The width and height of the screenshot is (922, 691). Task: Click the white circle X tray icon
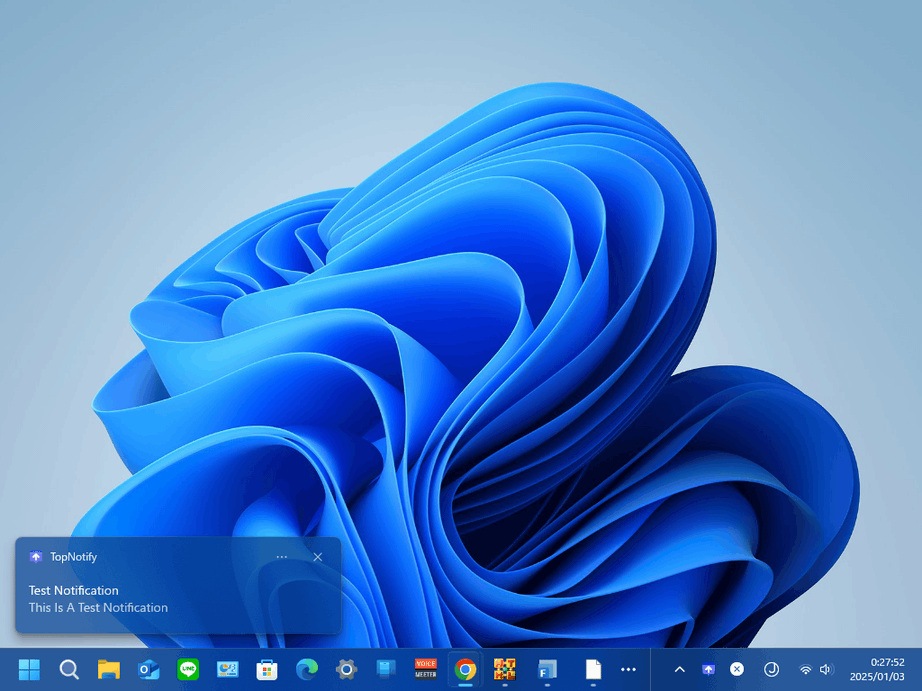click(737, 669)
